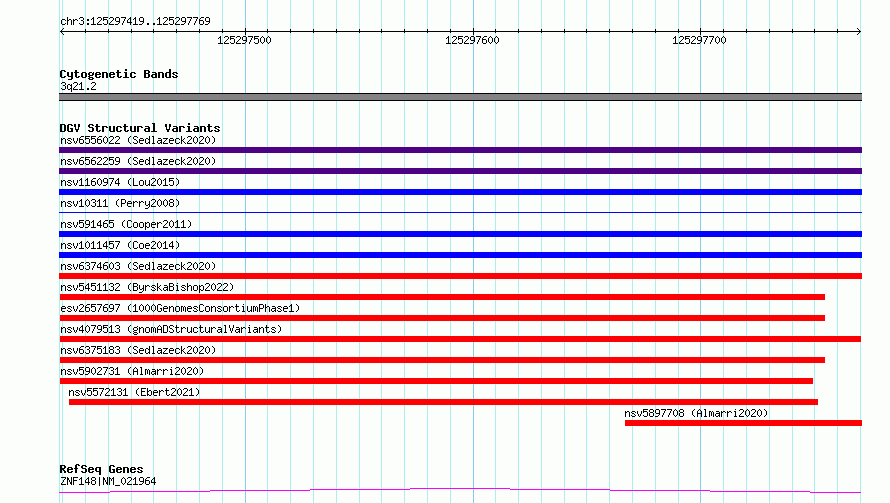Select the purple bar for nsv6562259

[x=460, y=171]
